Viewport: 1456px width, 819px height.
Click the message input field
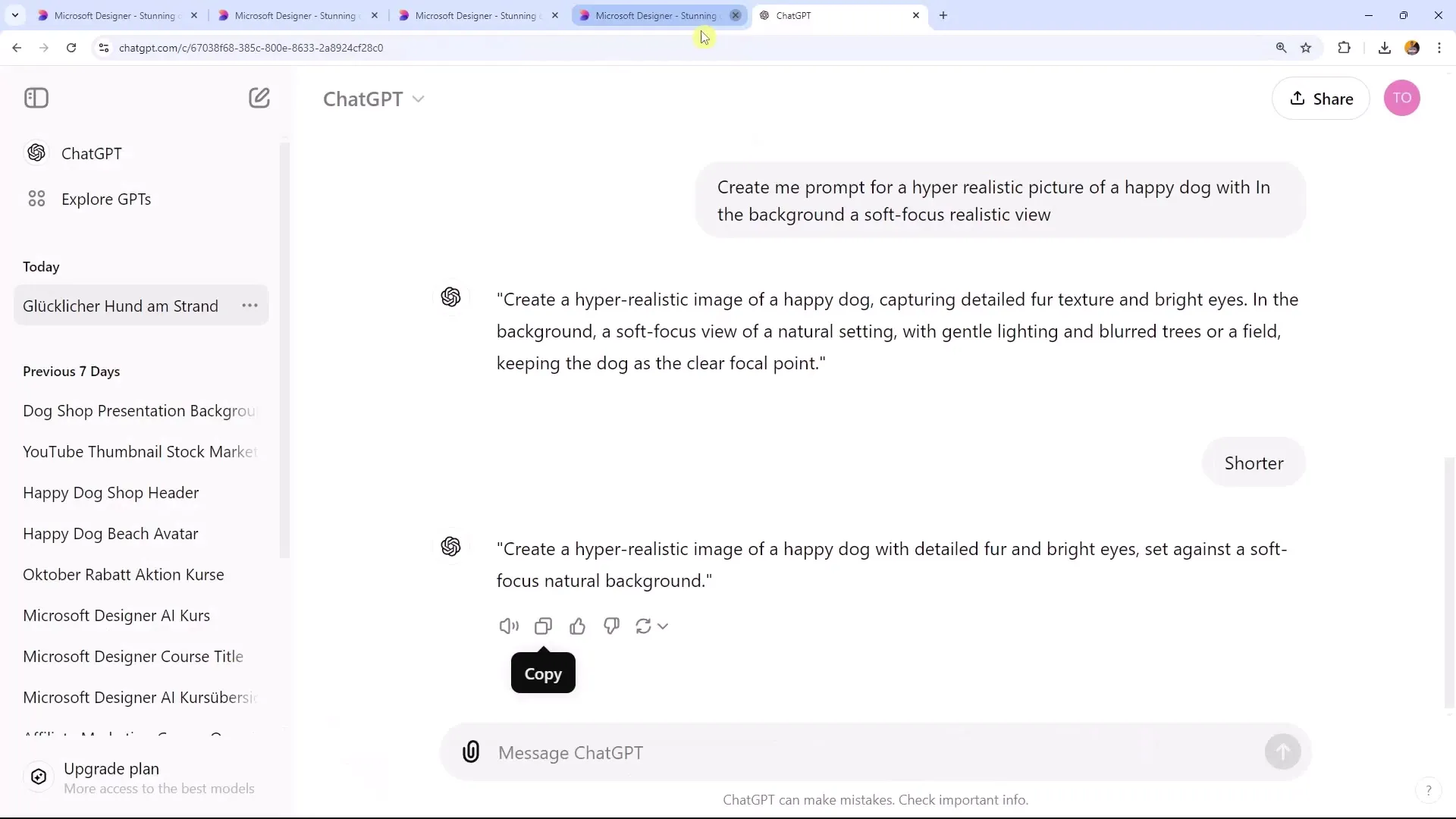pos(875,751)
